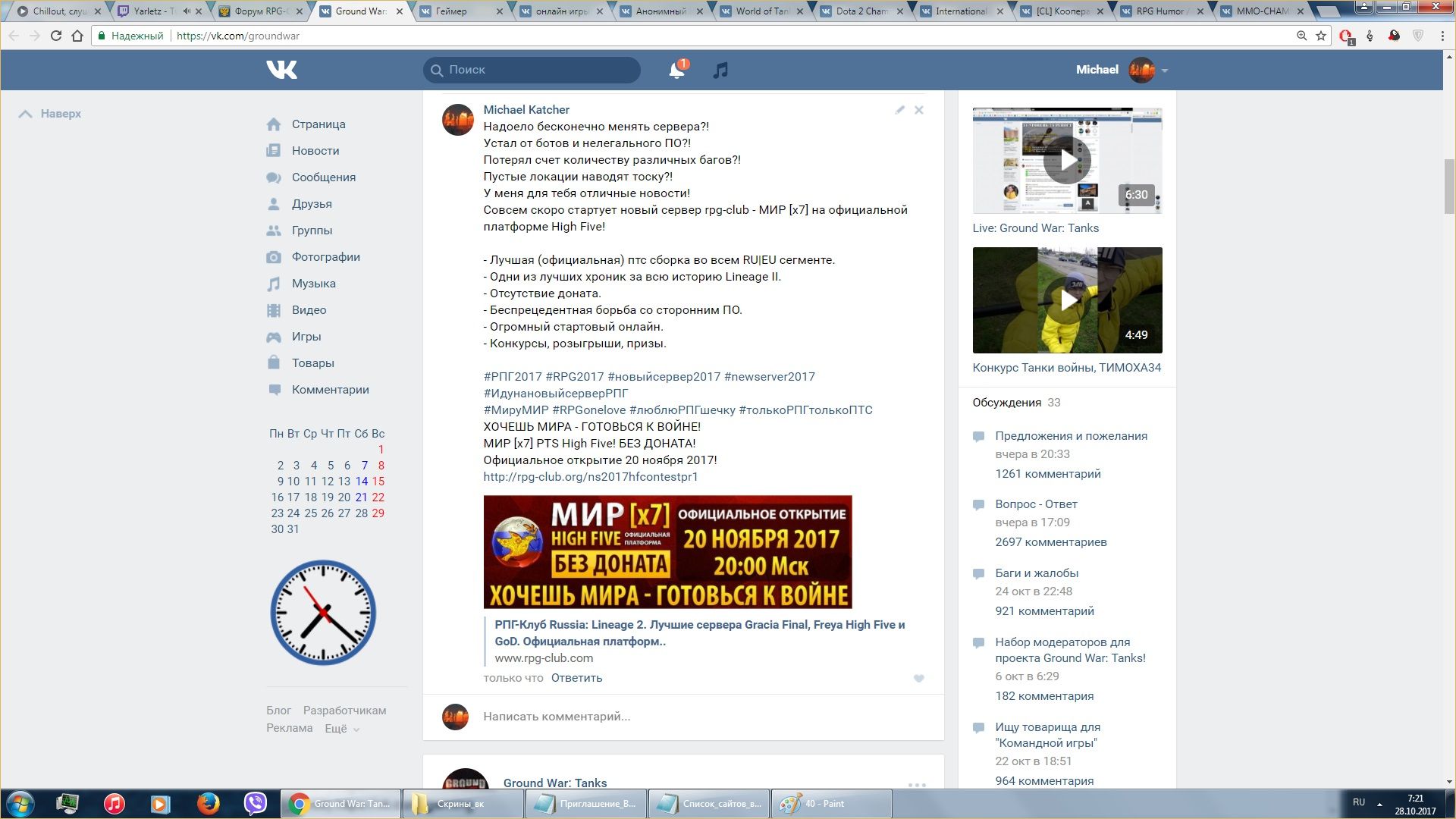The height and width of the screenshot is (819, 1456).
Task: Click the VK logo in header
Action: pyautogui.click(x=281, y=70)
